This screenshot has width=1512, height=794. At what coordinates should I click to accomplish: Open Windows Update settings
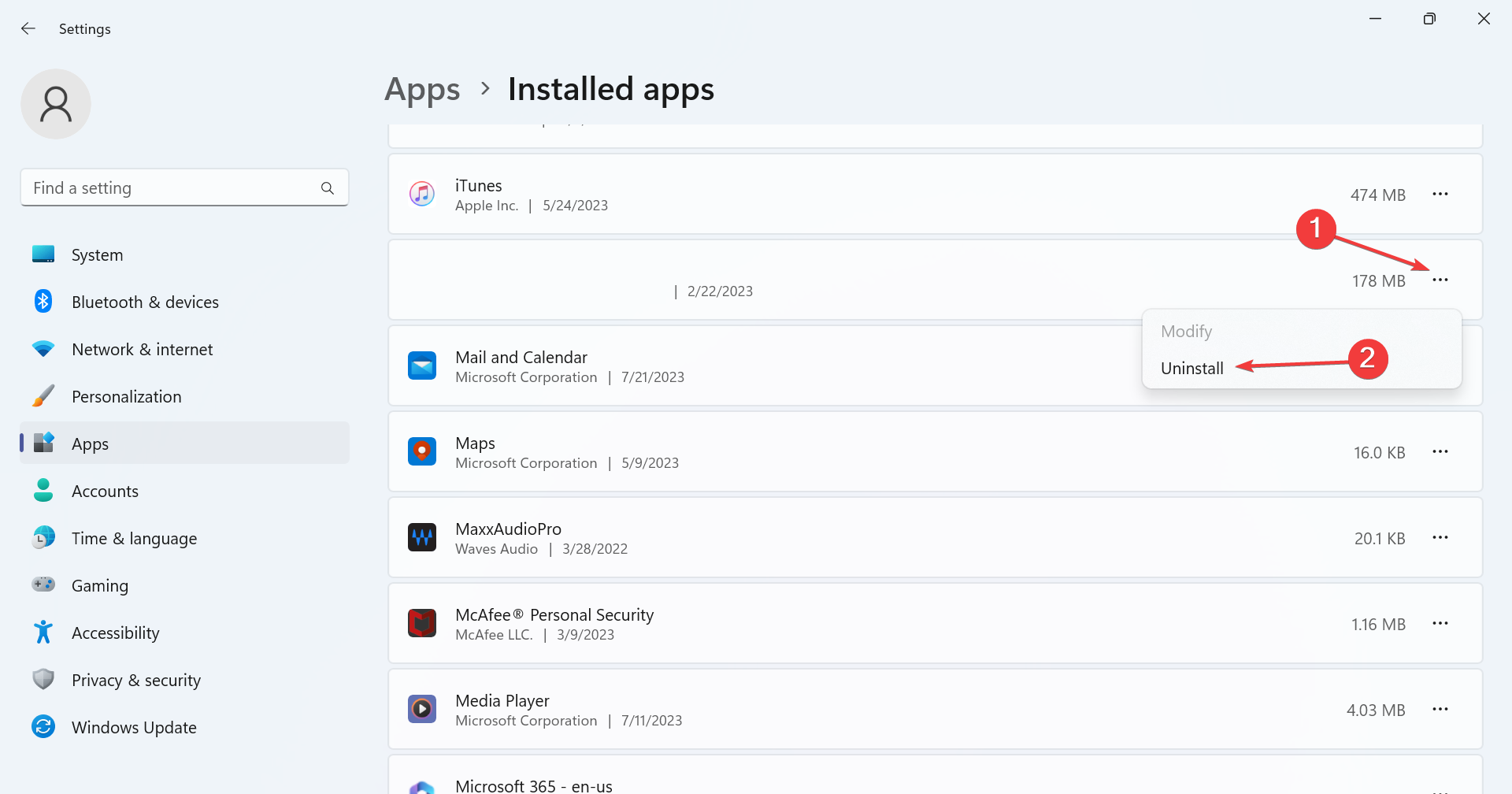point(184,728)
